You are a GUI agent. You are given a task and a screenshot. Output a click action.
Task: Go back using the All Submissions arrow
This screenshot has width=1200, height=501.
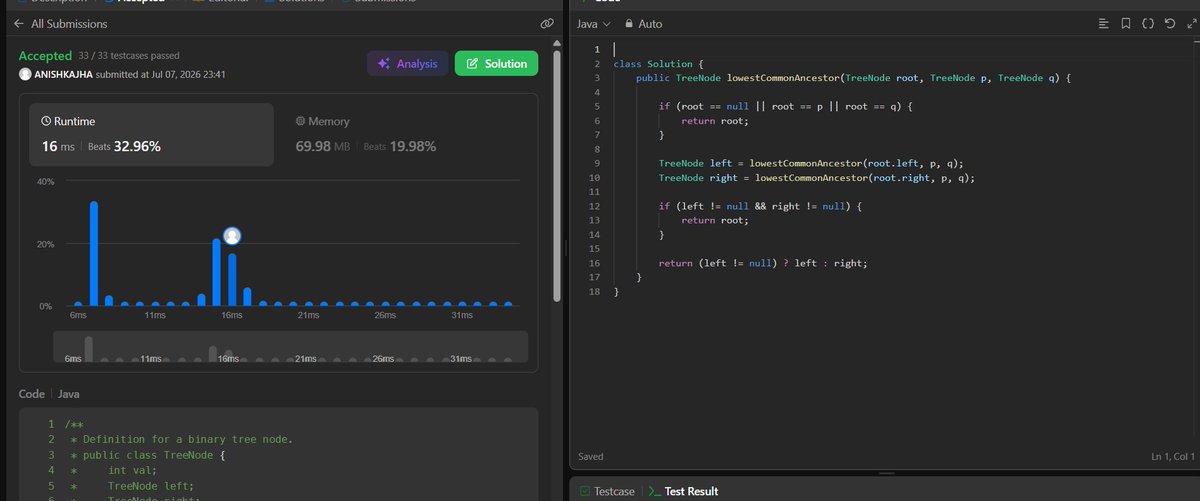click(19, 23)
